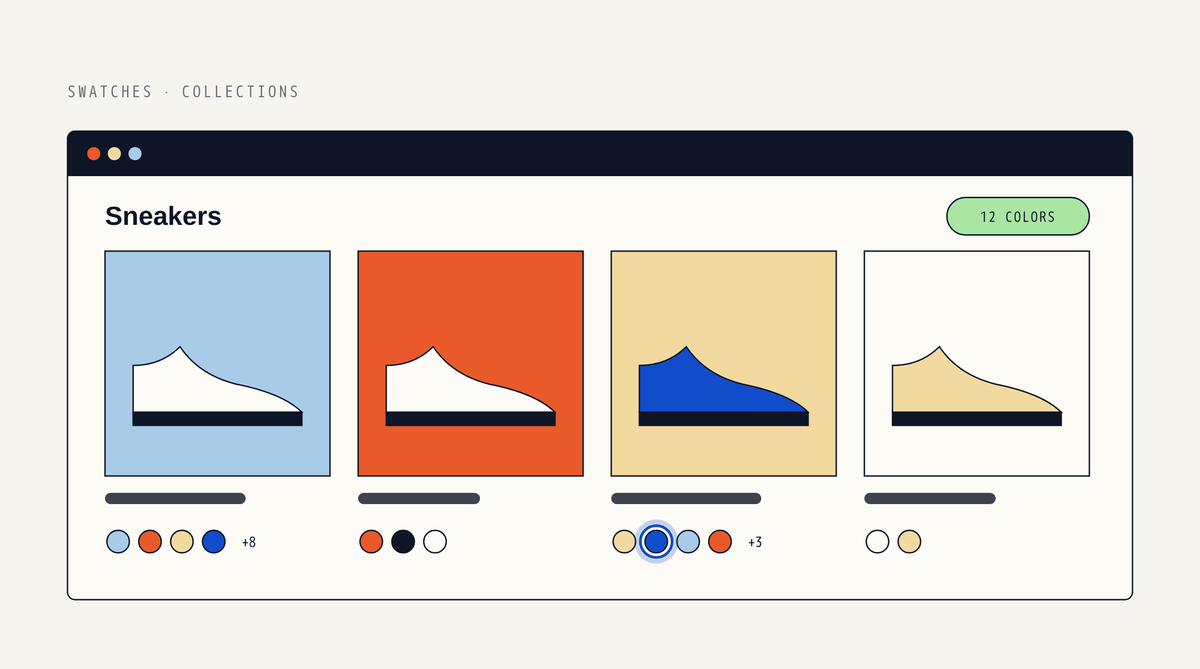This screenshot has height=669, width=1200.
Task: Open the tan sneaker on white thumbnail
Action: 977,364
